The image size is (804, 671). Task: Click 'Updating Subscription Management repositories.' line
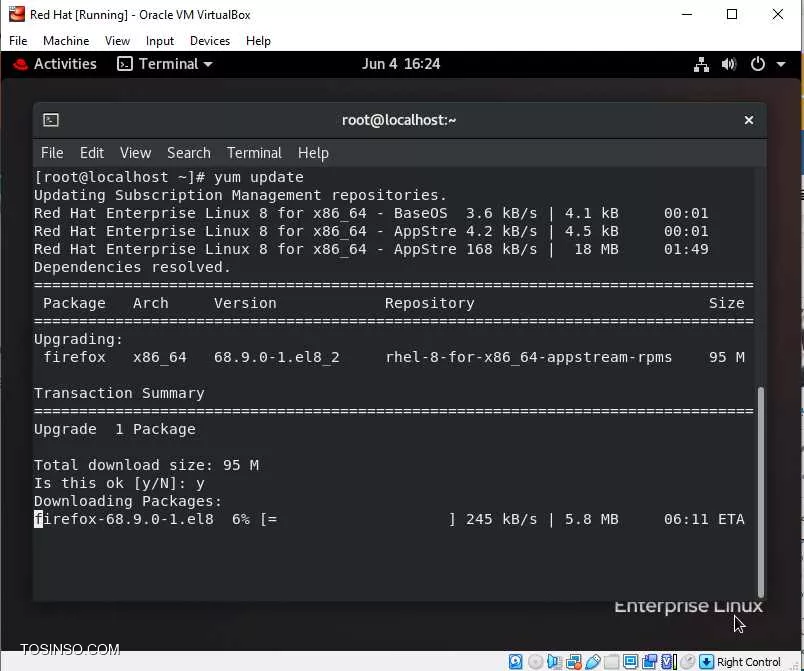[240, 195]
